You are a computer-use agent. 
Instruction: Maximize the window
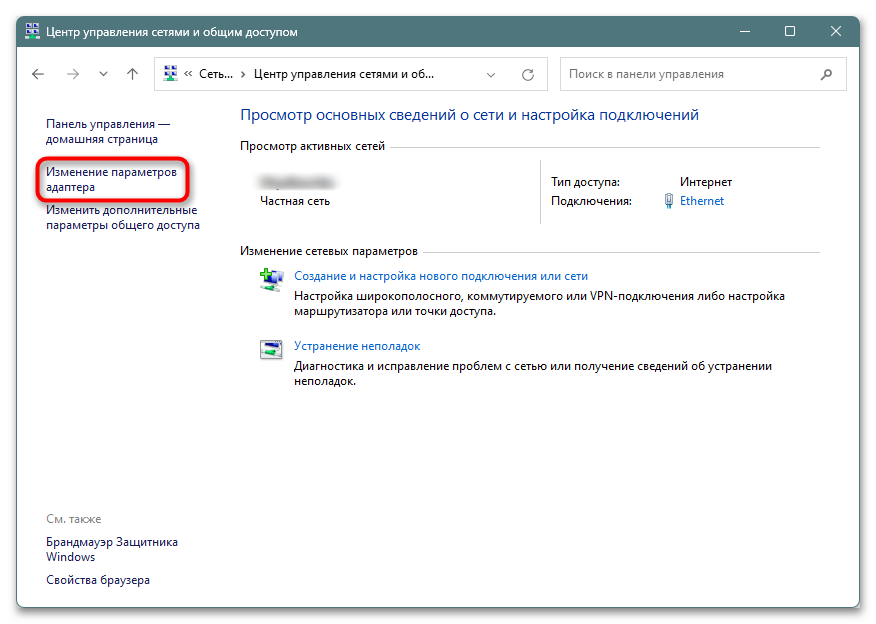[790, 31]
